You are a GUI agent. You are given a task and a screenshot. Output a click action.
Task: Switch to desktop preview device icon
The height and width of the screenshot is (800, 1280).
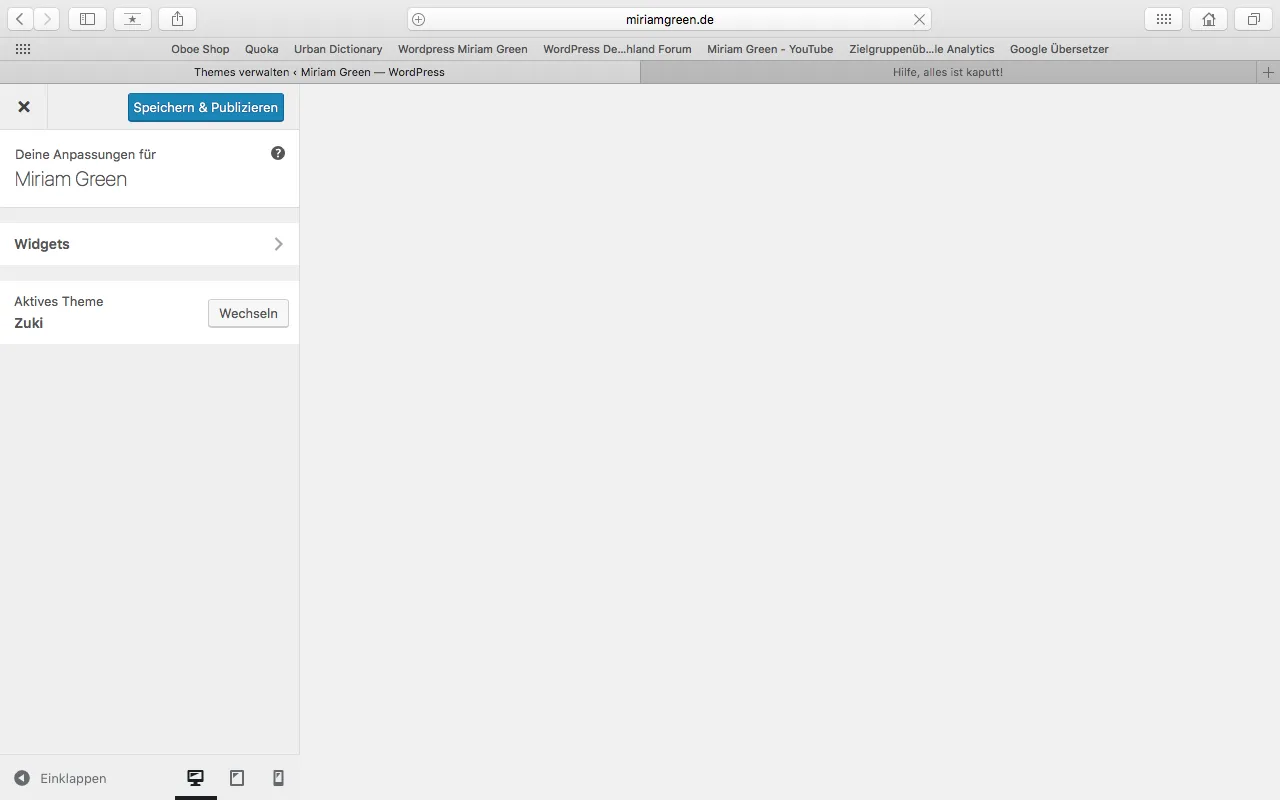[196, 778]
